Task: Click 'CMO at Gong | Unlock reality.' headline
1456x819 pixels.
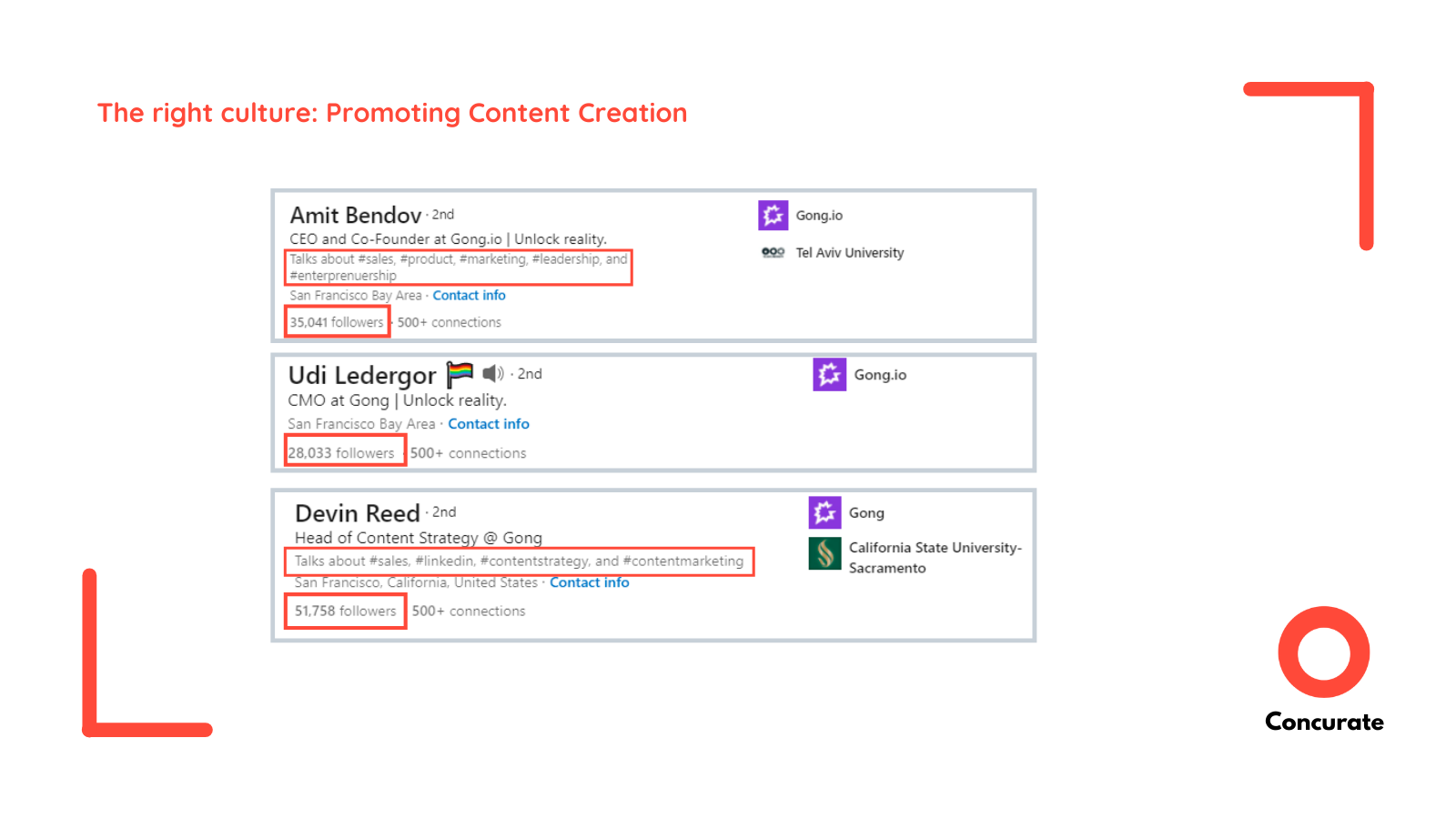Action: pyautogui.click(x=398, y=400)
